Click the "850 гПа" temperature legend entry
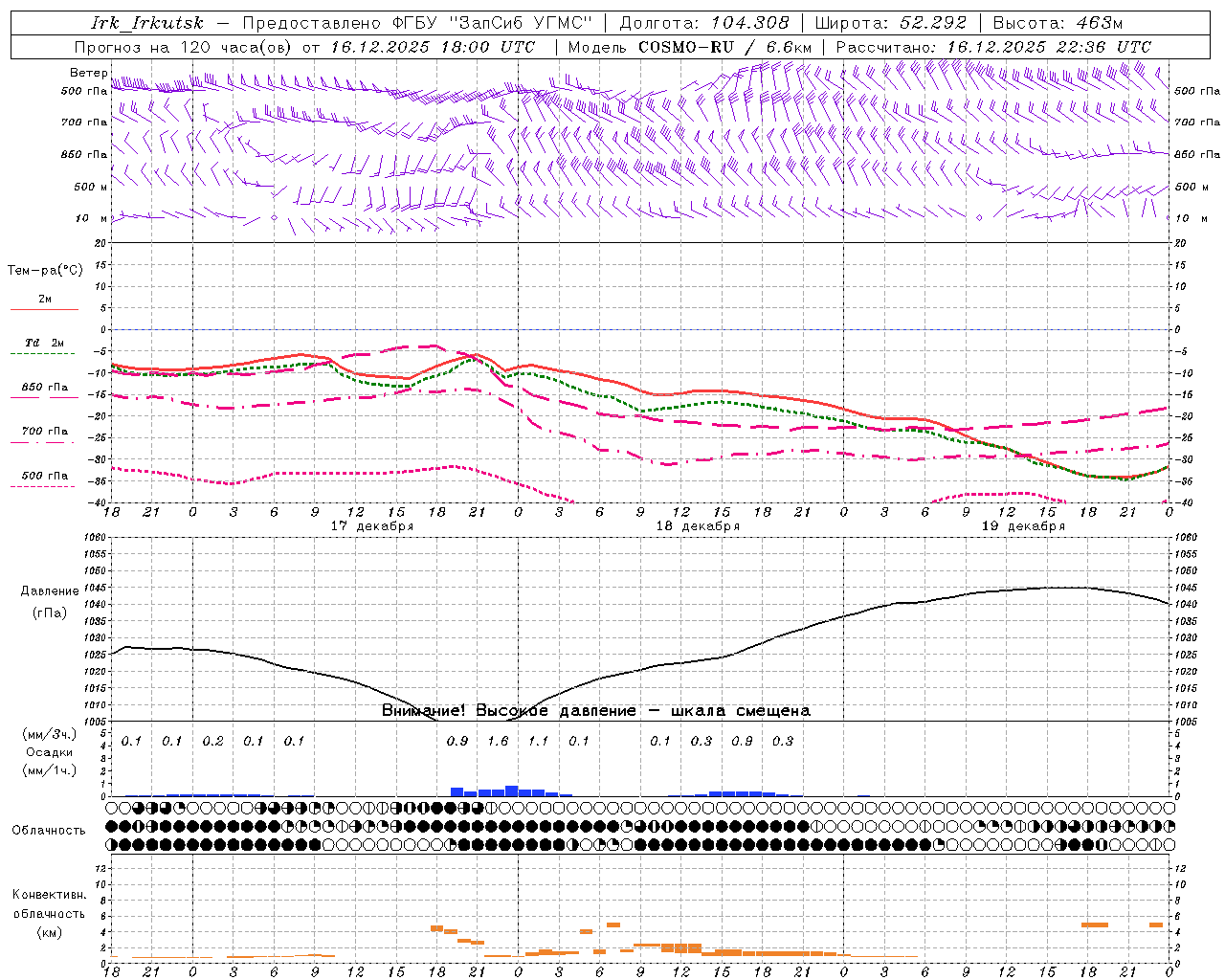1225x980 pixels. (x=45, y=388)
